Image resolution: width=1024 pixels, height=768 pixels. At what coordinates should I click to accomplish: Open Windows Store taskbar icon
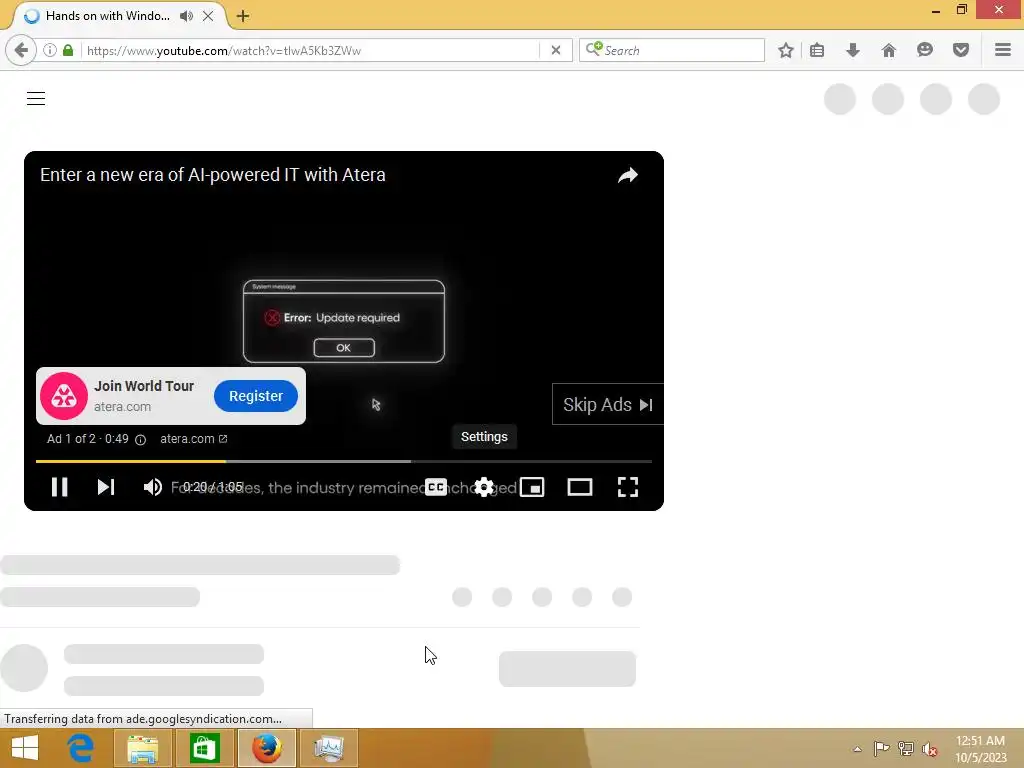click(204, 748)
